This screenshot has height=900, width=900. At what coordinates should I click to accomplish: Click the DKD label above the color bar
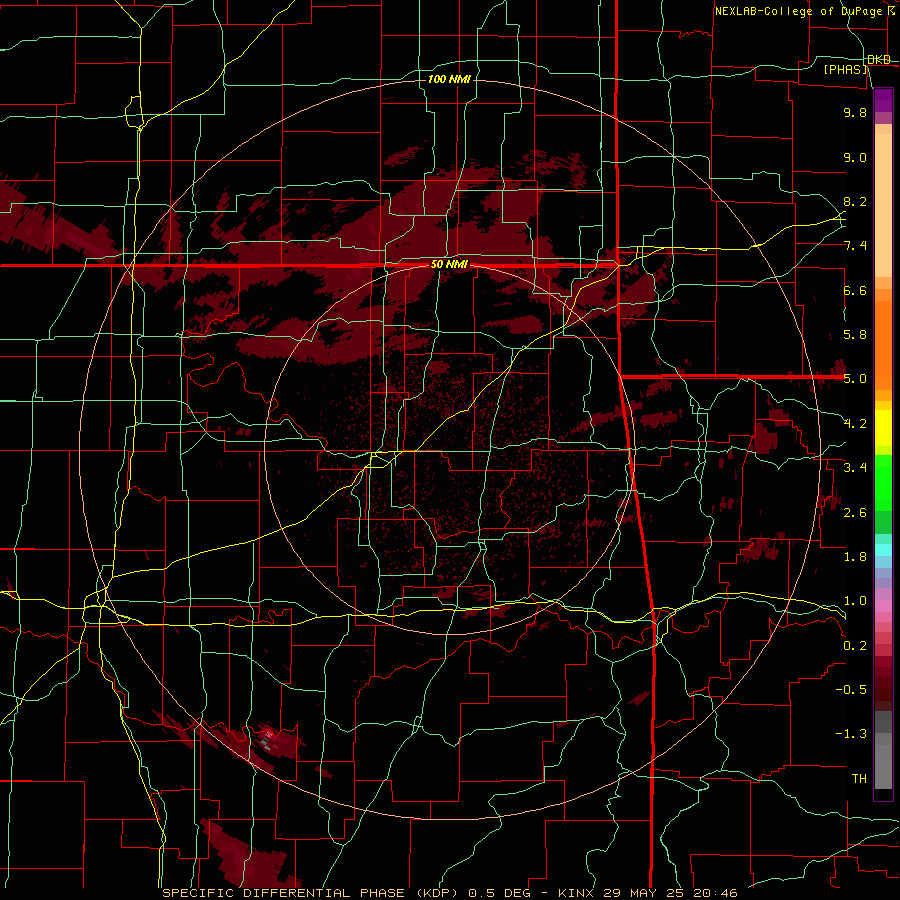point(879,60)
